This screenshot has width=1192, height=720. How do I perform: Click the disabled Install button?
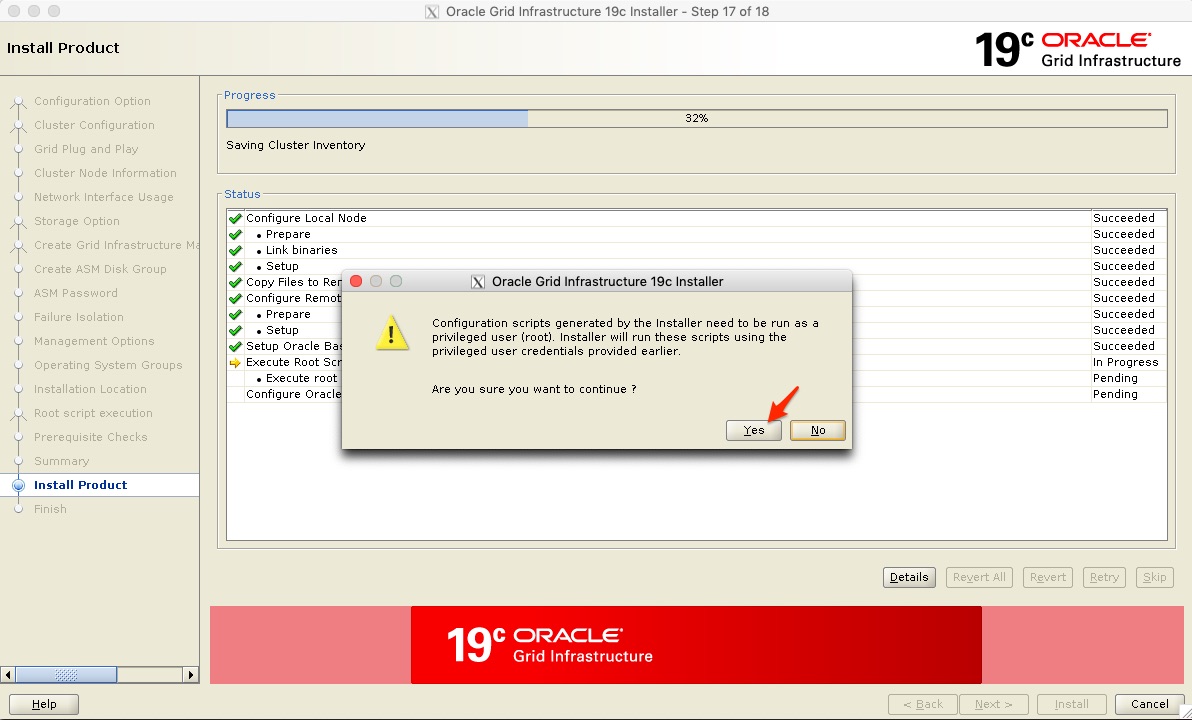pos(1071,704)
